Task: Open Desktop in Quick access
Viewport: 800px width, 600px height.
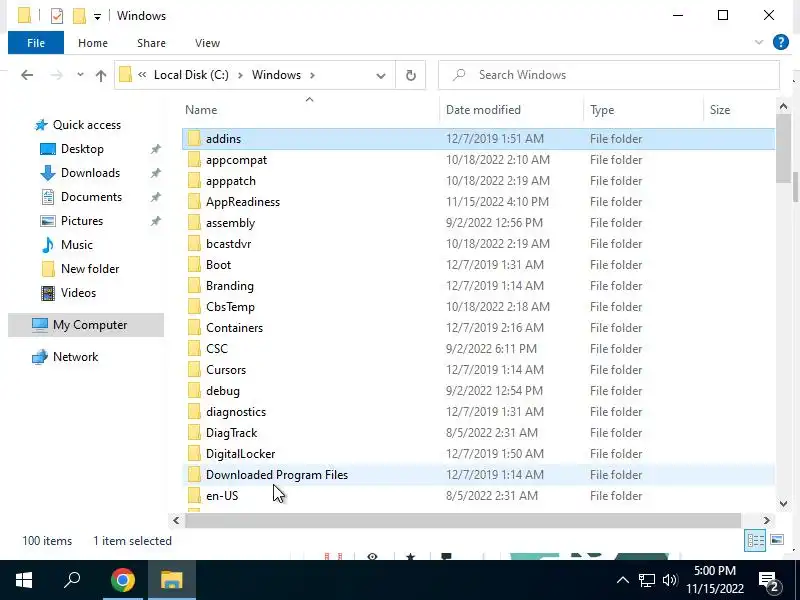Action: 82,149
